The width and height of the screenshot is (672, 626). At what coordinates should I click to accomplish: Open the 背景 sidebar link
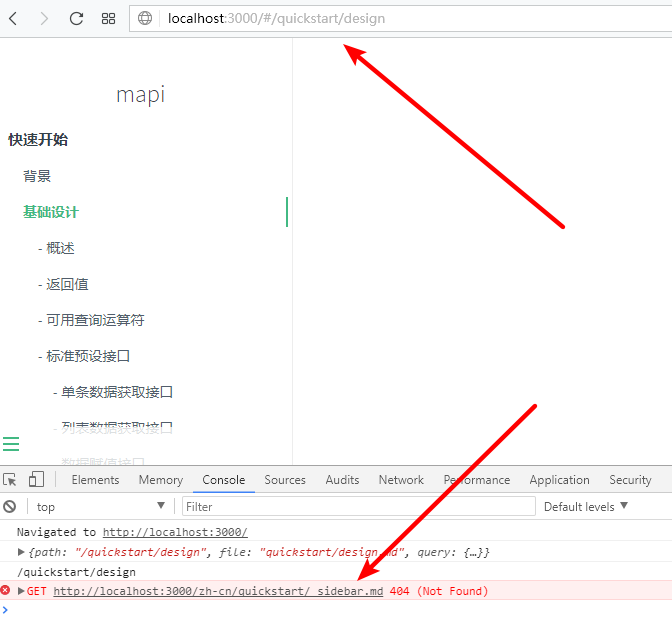[37, 176]
